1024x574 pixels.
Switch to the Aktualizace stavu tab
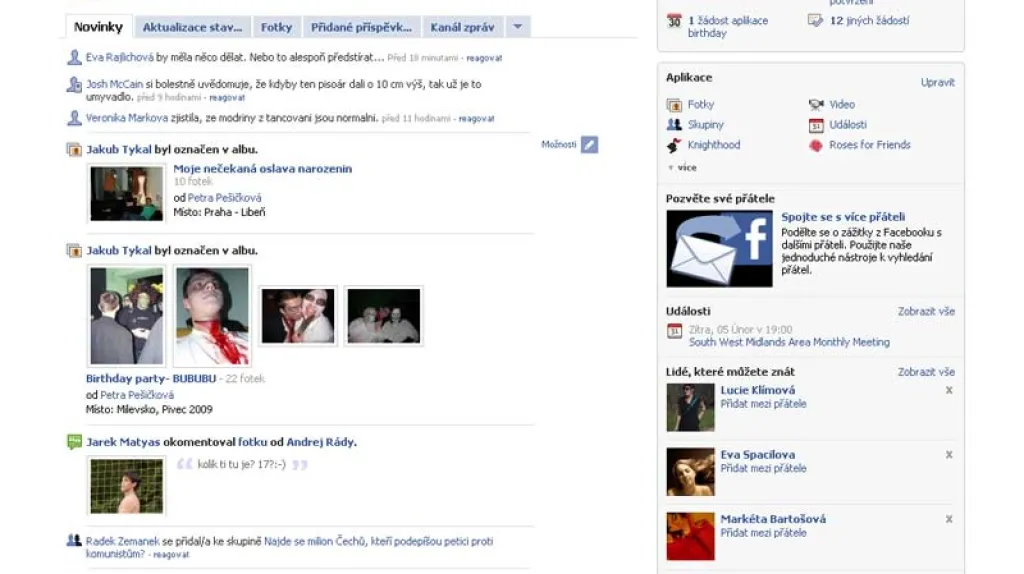(192, 27)
